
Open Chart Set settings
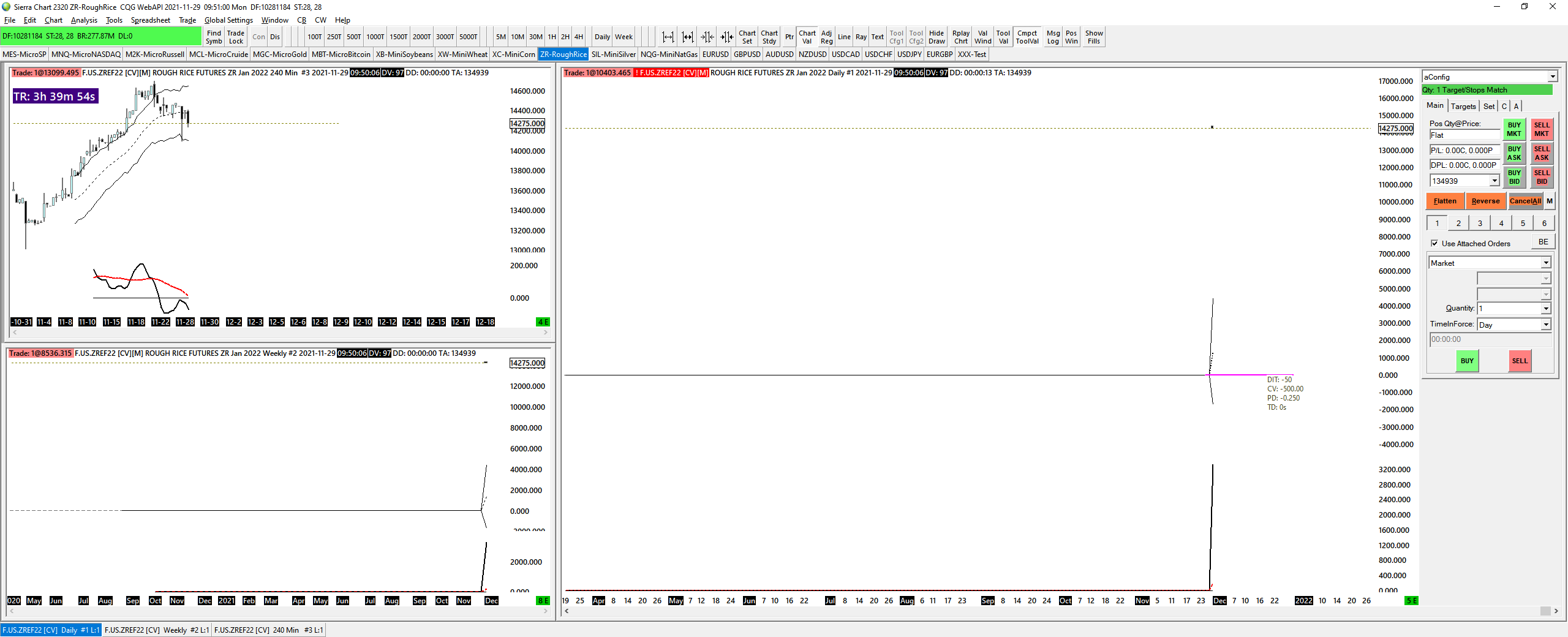tap(747, 37)
